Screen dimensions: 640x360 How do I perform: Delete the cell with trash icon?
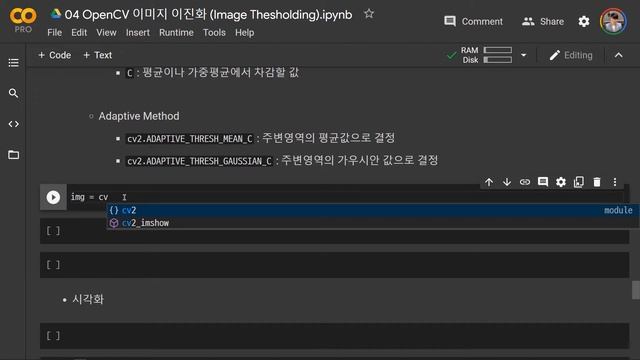coord(597,182)
